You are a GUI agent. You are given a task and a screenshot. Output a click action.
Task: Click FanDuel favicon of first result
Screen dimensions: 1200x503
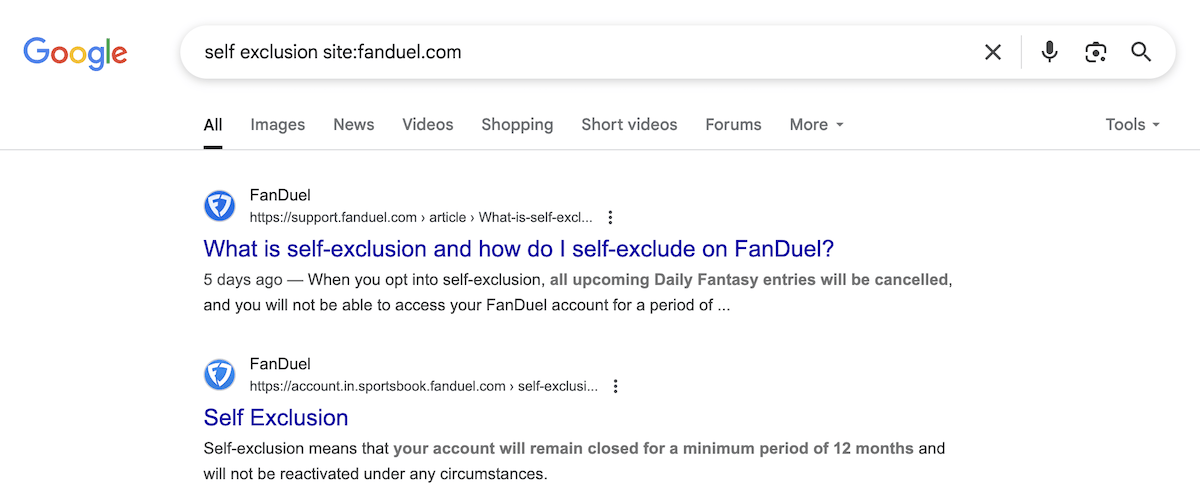(x=219, y=206)
